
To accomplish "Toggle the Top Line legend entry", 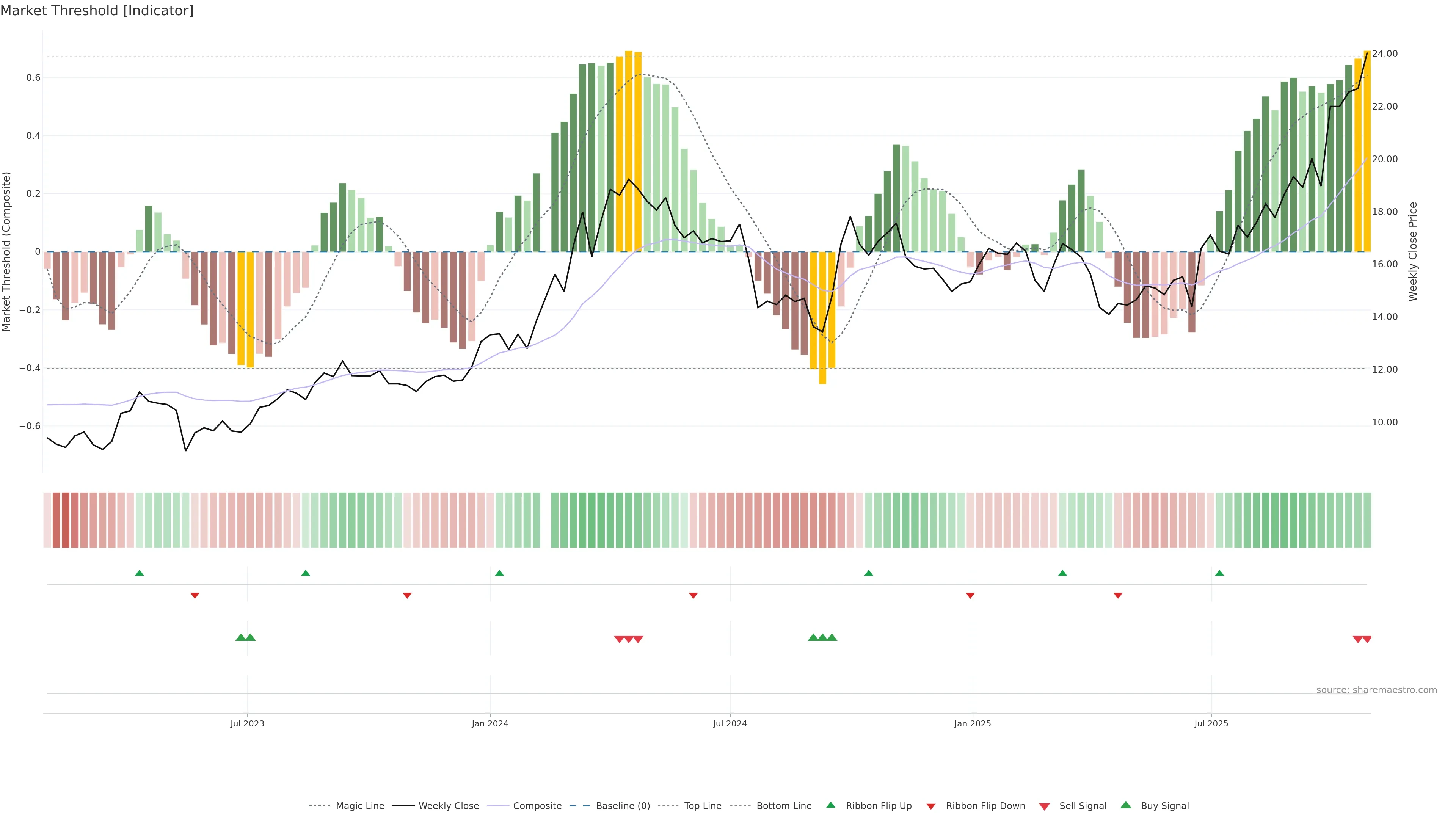I will 703,806.
